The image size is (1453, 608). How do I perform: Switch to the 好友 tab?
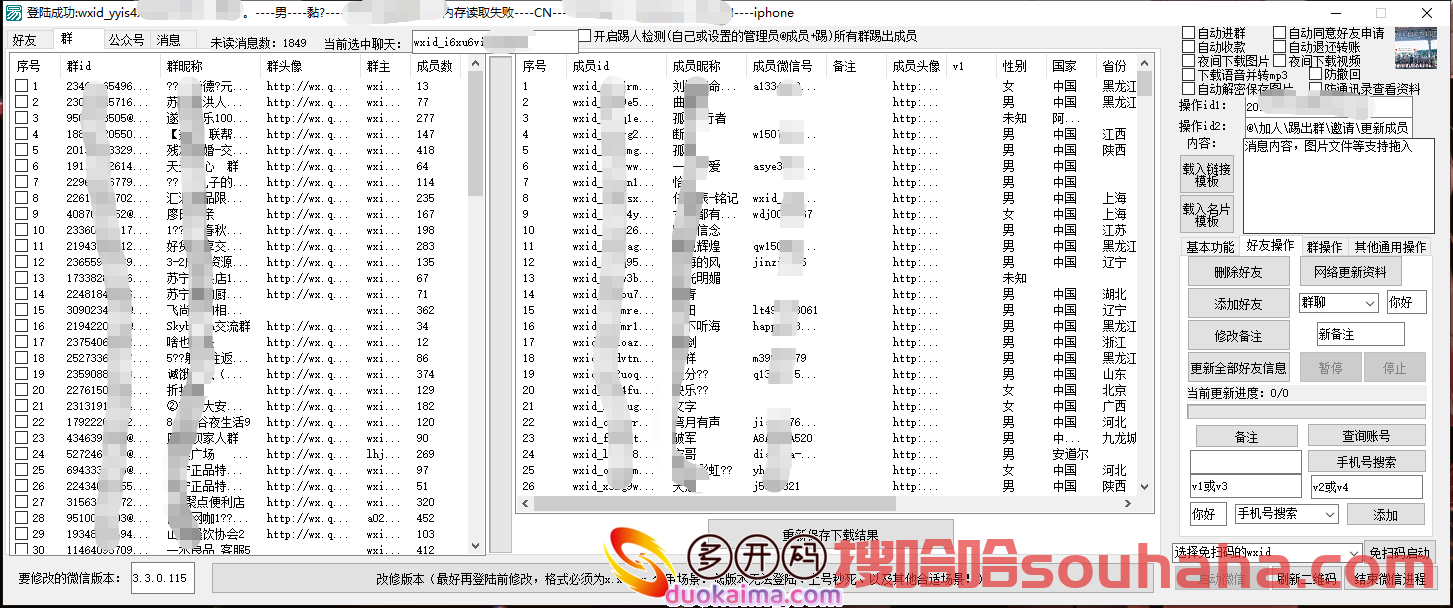24,41
